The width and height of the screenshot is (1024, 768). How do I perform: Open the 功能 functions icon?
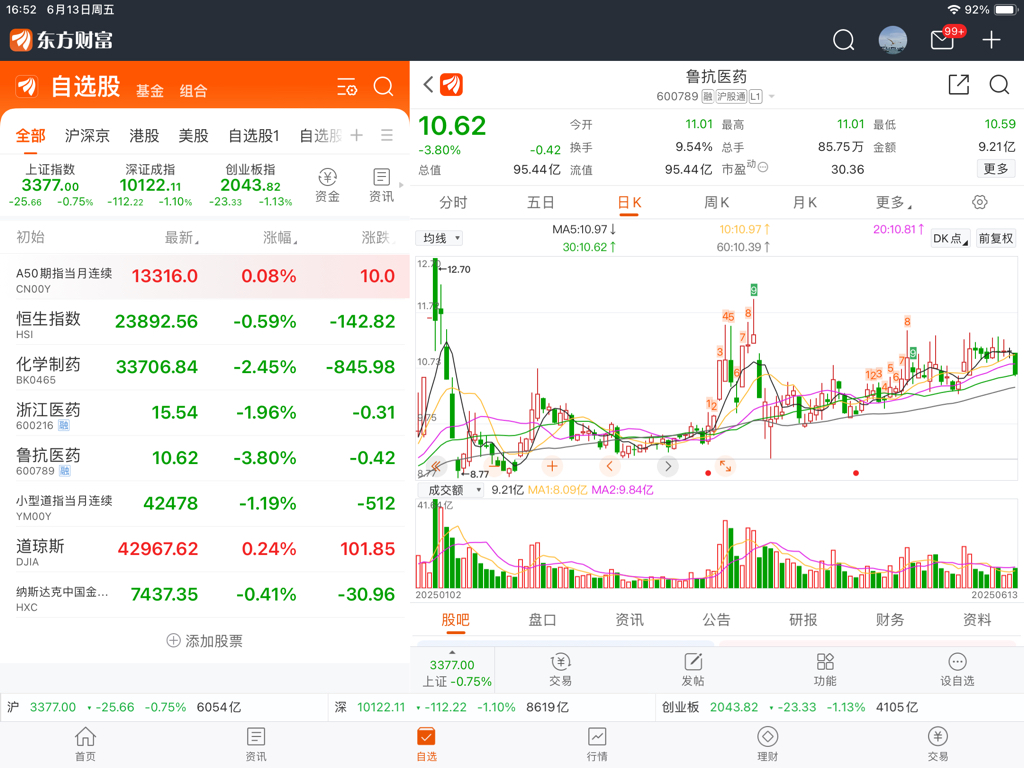825,669
